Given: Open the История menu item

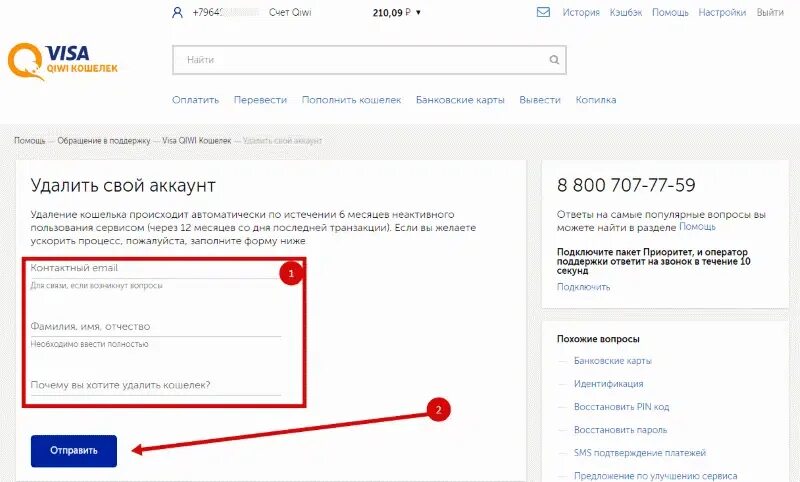Looking at the screenshot, I should click(581, 12).
